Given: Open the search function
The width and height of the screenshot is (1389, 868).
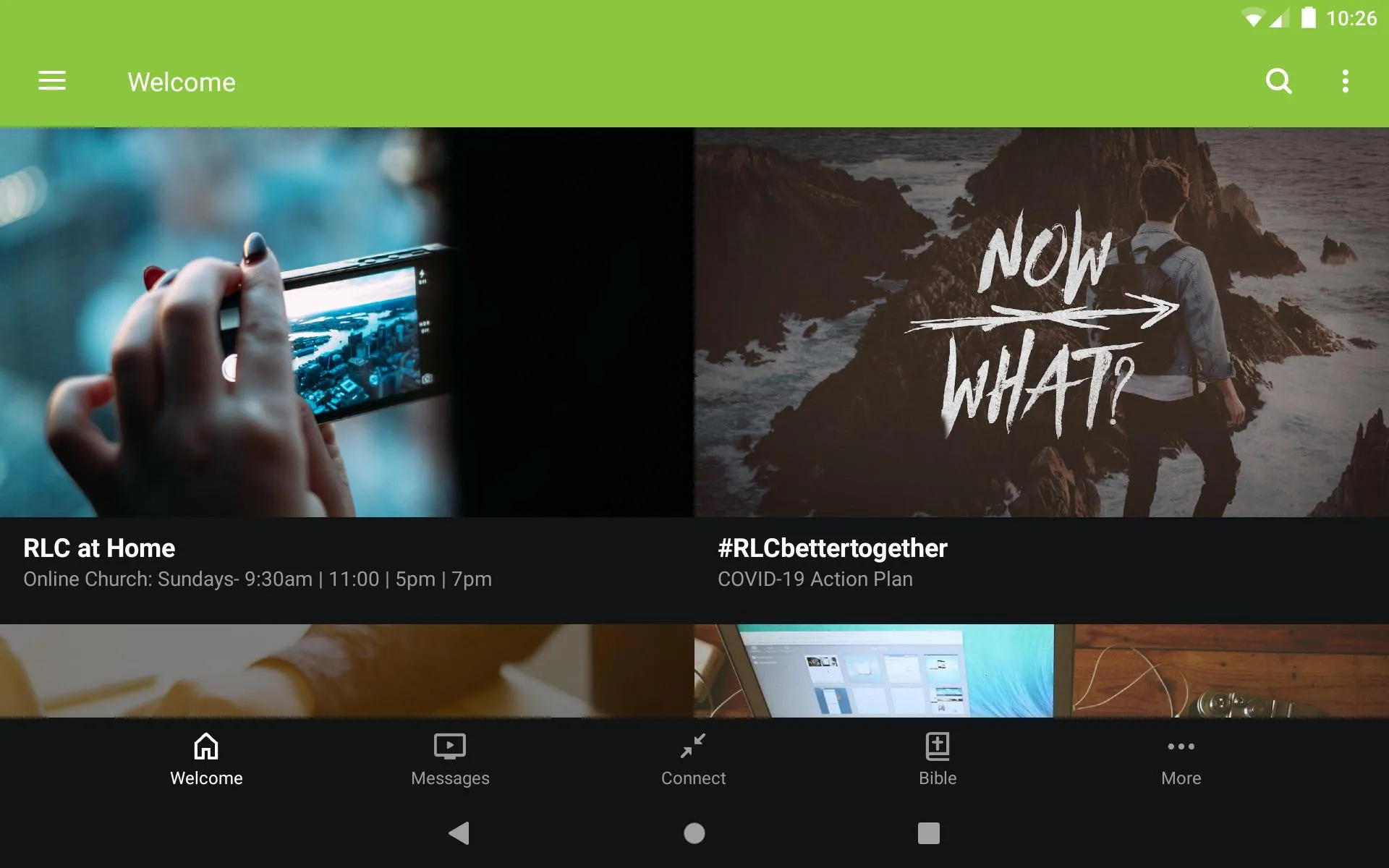Looking at the screenshot, I should 1278,81.
